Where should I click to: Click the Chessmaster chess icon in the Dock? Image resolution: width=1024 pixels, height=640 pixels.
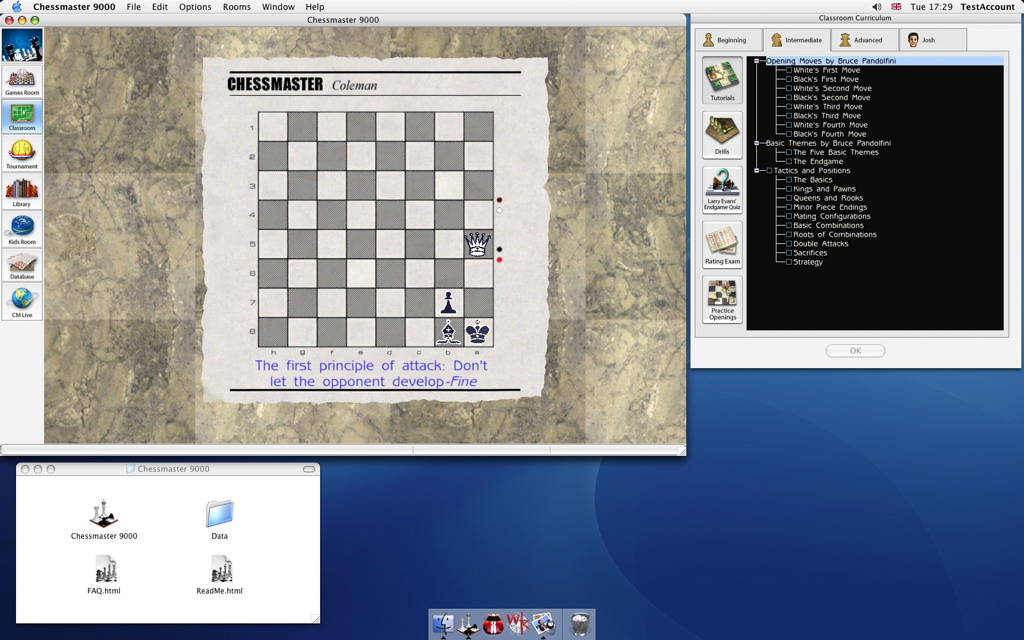468,624
